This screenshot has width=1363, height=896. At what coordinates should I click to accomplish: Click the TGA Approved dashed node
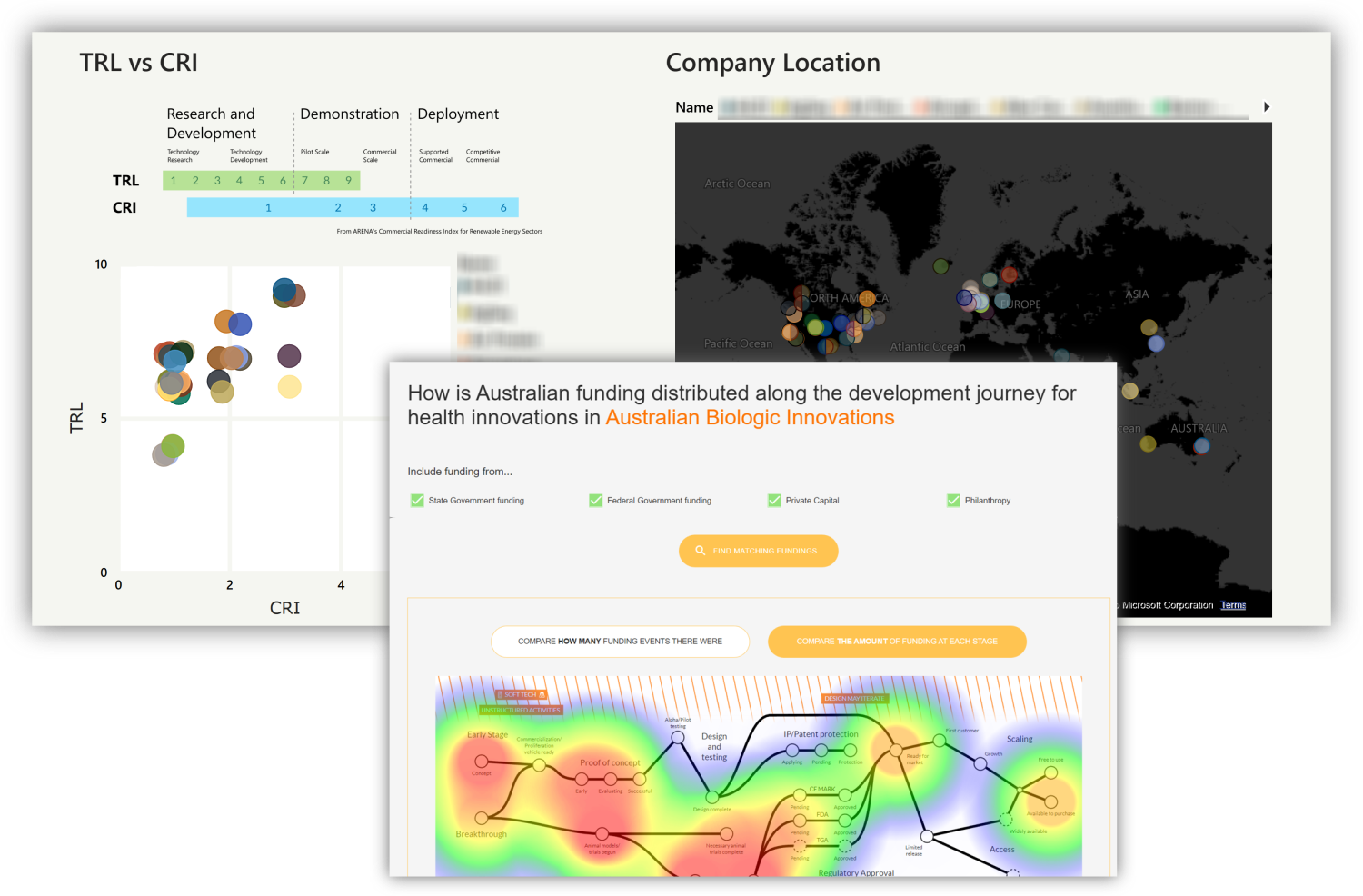(x=845, y=846)
